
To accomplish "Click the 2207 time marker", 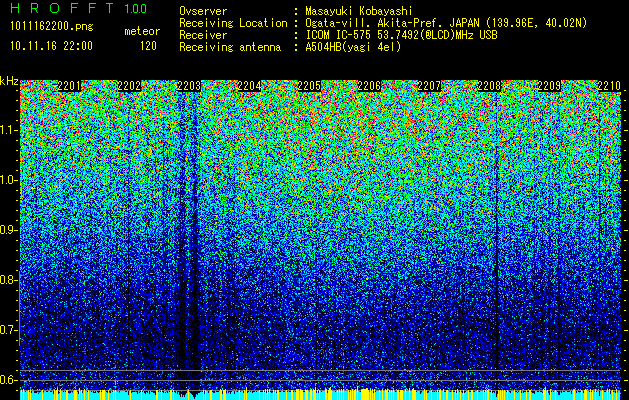I will click(x=429, y=86).
